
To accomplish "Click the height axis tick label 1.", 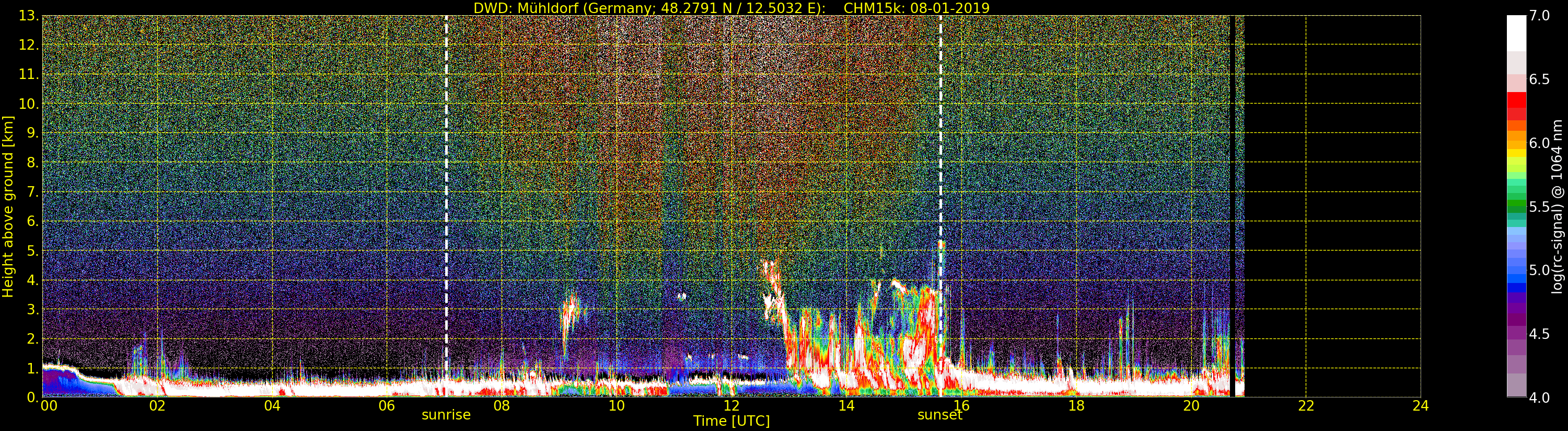I will [x=32, y=368].
